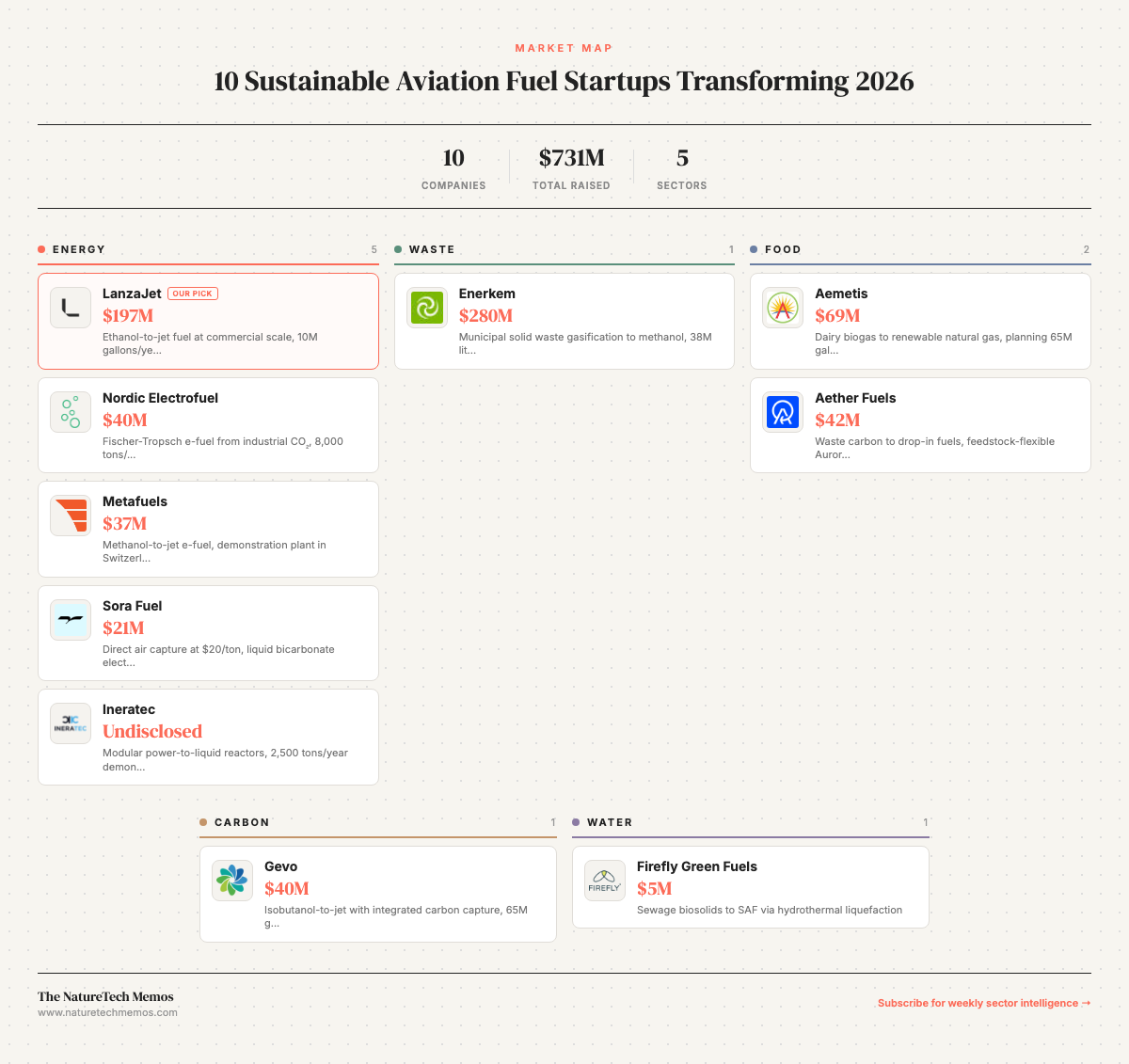Viewport: 1129px width, 1064px height.
Task: Select the WASTE sector header
Action: pos(564,249)
